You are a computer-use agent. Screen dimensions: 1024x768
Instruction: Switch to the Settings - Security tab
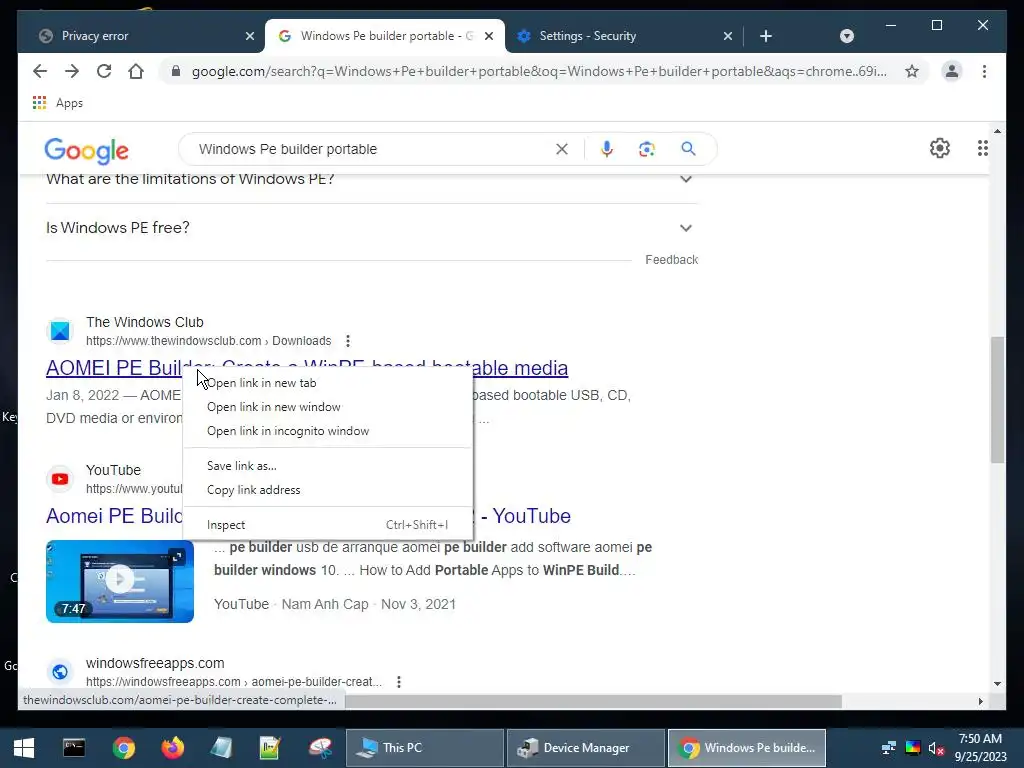pyautogui.click(x=624, y=36)
